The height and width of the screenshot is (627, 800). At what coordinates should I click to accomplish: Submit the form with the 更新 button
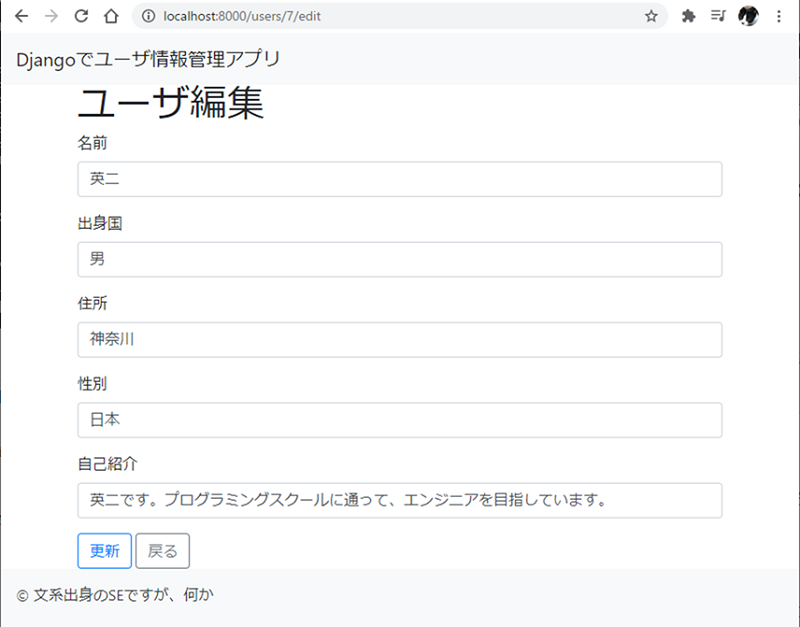tap(105, 551)
